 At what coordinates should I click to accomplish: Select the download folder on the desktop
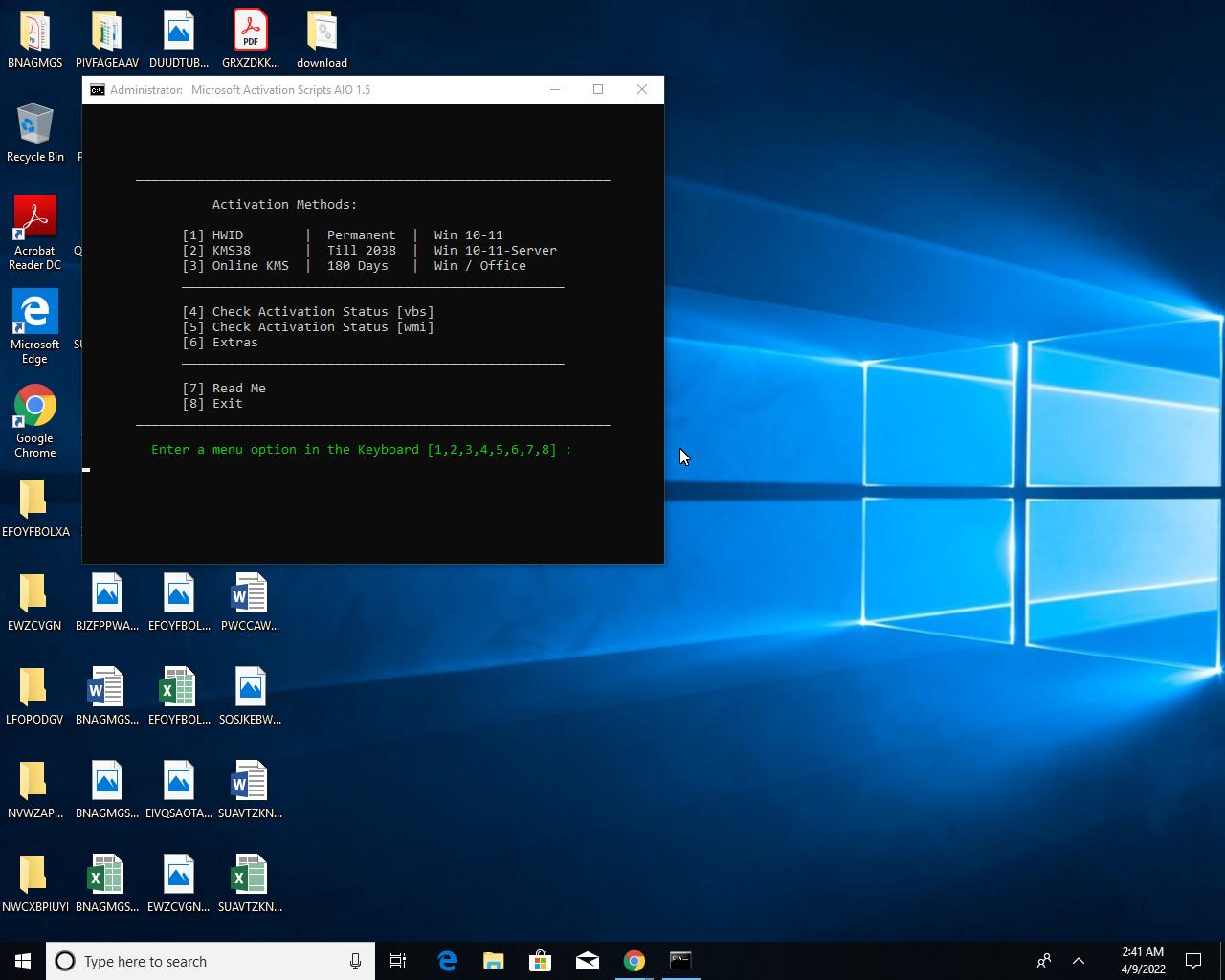click(x=322, y=39)
